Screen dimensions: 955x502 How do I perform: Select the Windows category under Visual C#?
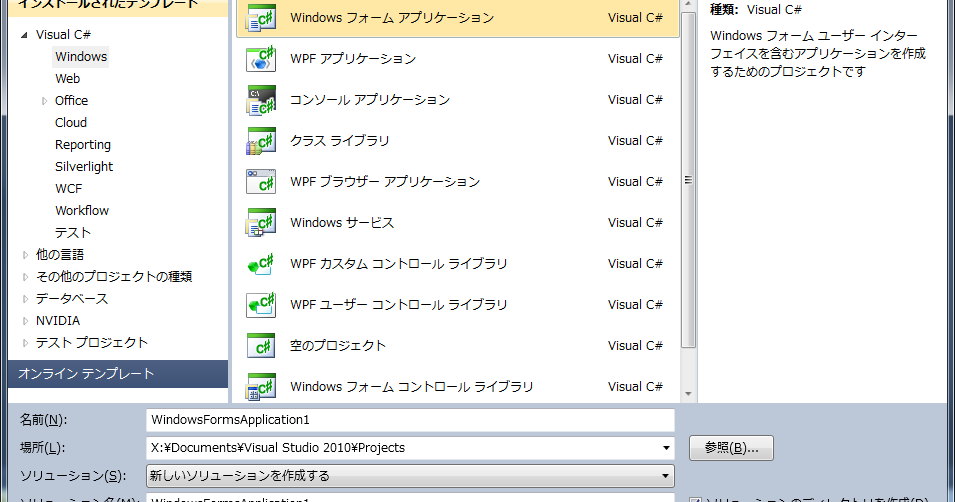(x=81, y=57)
